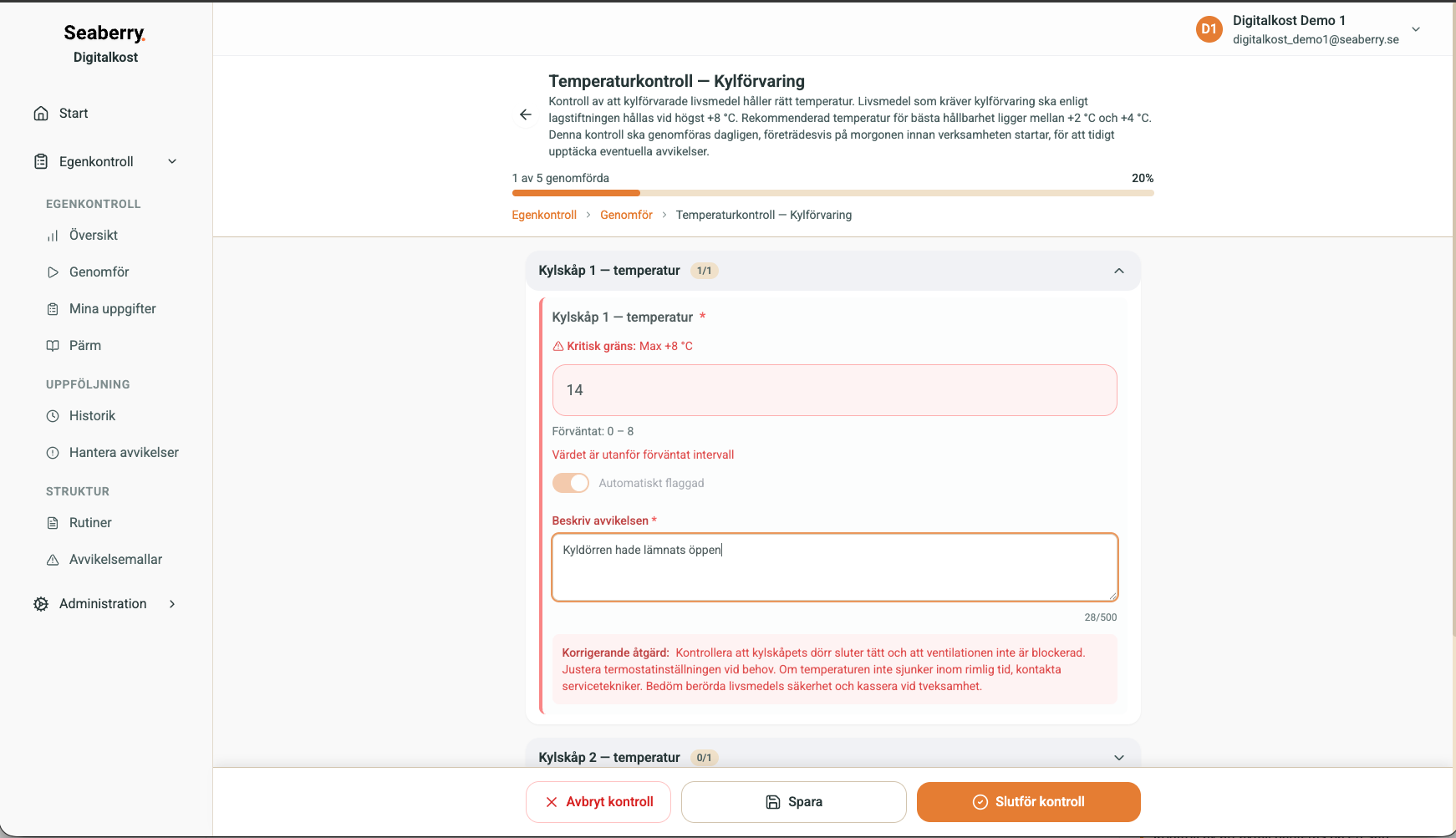Click the orange progress bar
Viewport: 1456px width, 838px height.
click(x=576, y=193)
